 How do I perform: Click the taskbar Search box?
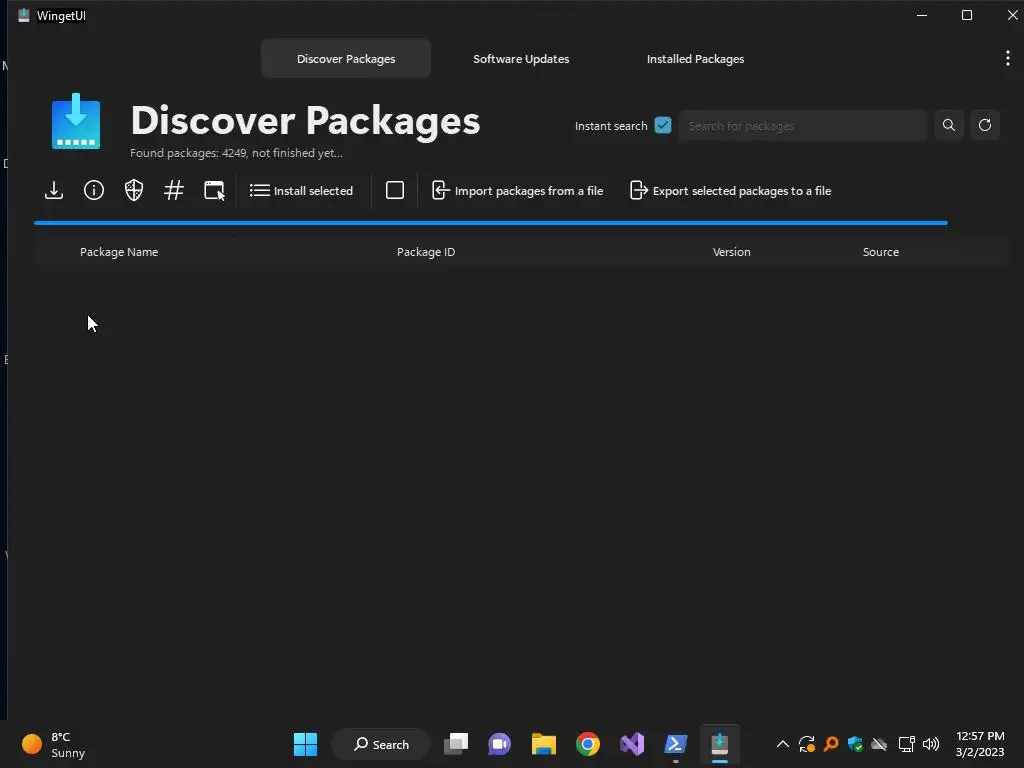coord(381,744)
